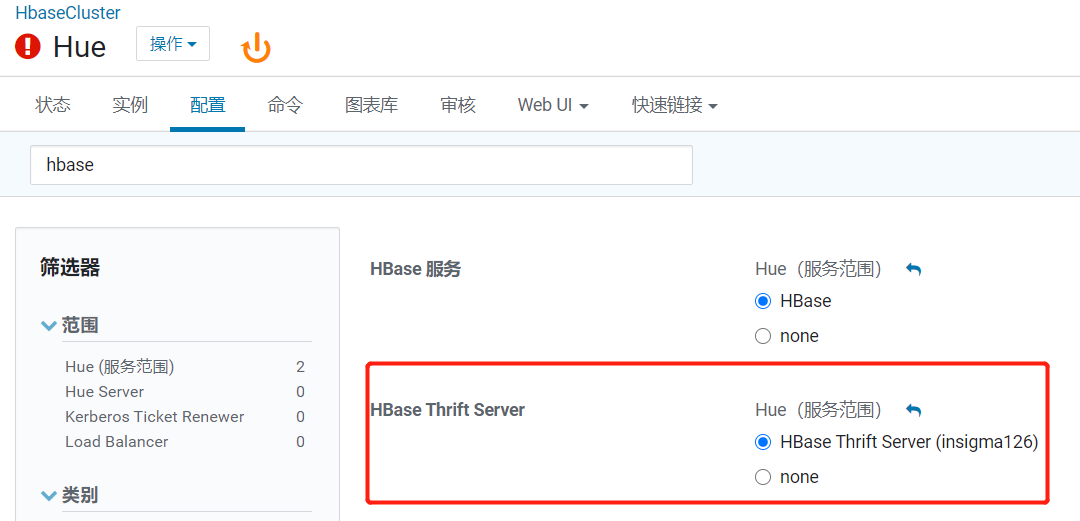Click the configuration search box containing hbase
1080x521 pixels.
point(361,165)
